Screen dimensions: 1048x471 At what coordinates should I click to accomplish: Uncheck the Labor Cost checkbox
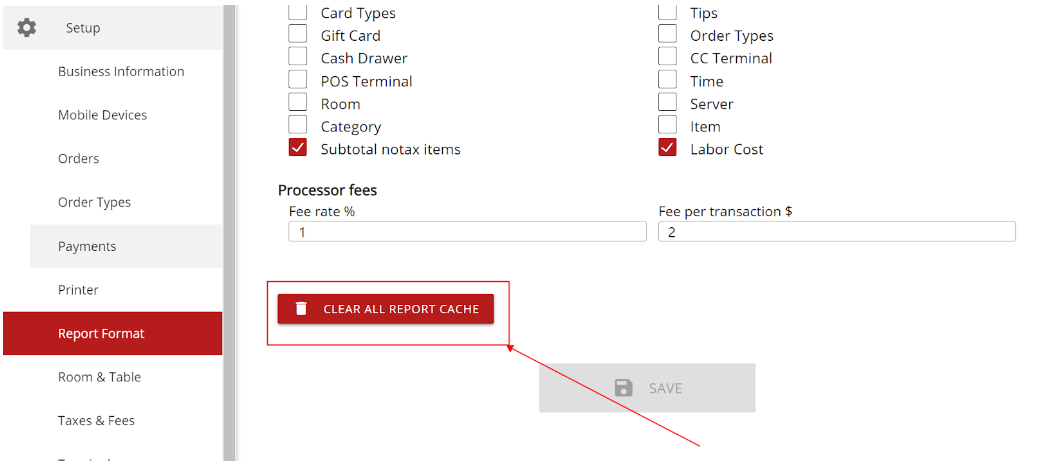click(x=667, y=148)
